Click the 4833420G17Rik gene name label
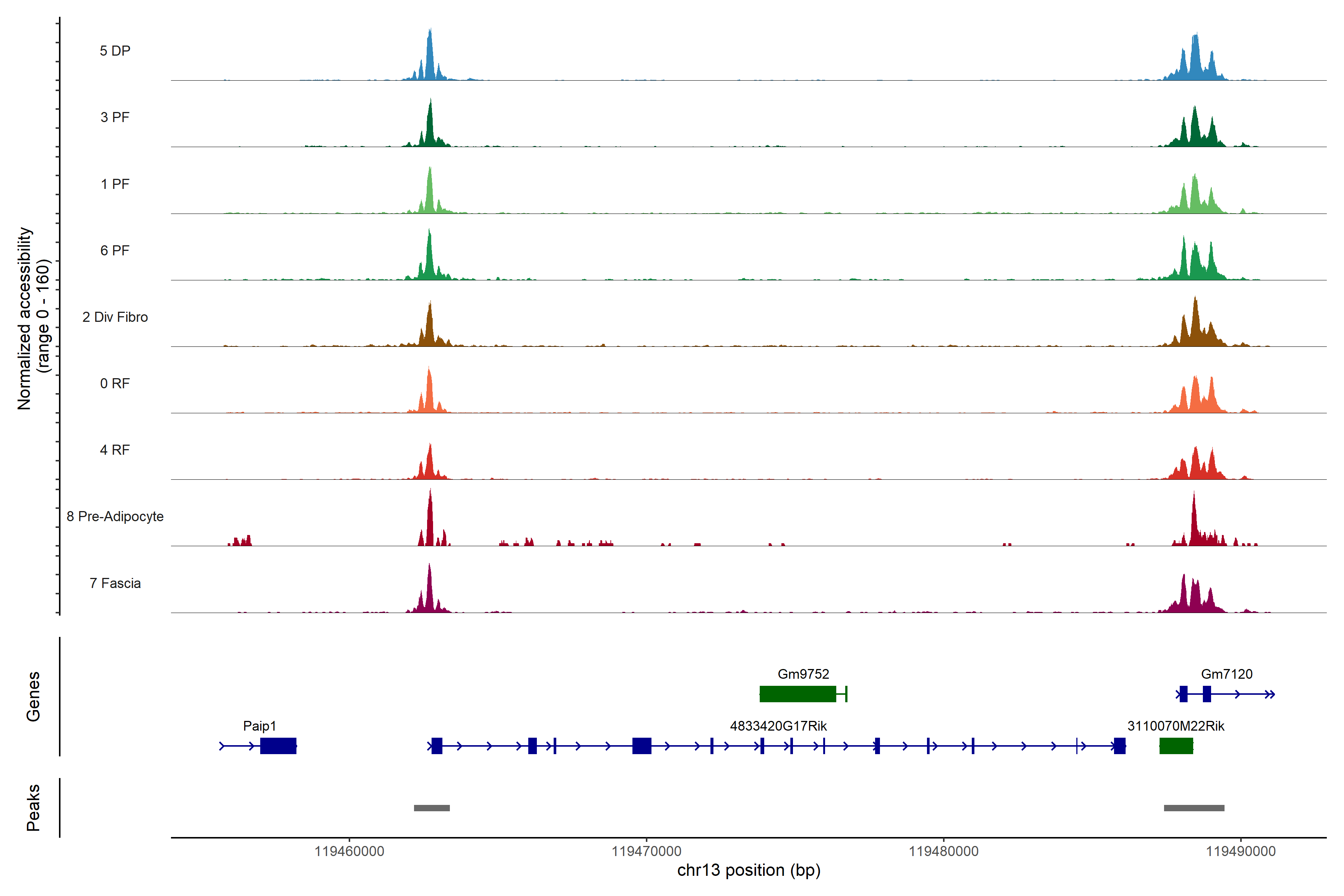 pos(778,726)
